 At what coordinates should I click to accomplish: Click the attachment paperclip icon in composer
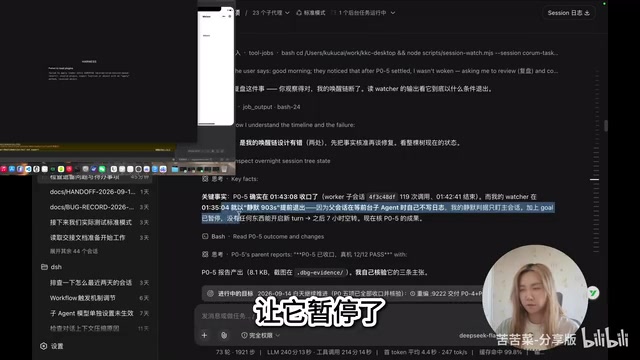point(224,335)
